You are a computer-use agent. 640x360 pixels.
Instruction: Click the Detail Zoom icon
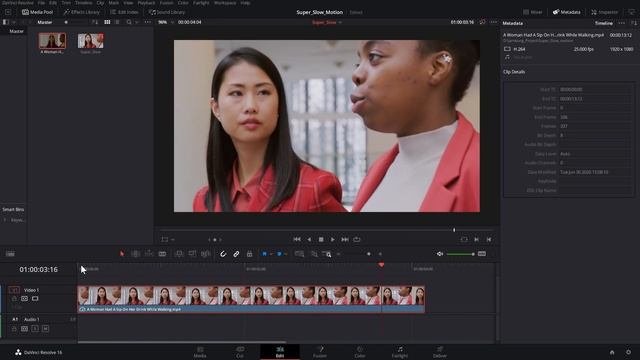pyautogui.click(x=314, y=254)
